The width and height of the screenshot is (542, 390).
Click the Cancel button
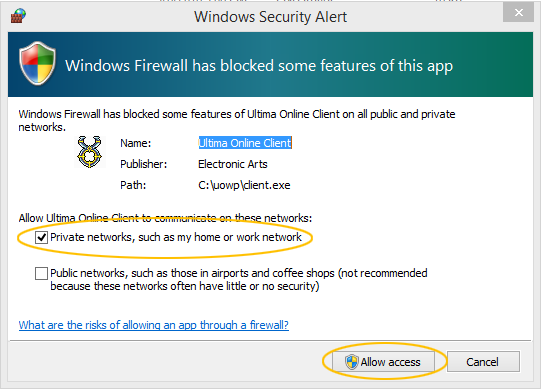click(483, 362)
